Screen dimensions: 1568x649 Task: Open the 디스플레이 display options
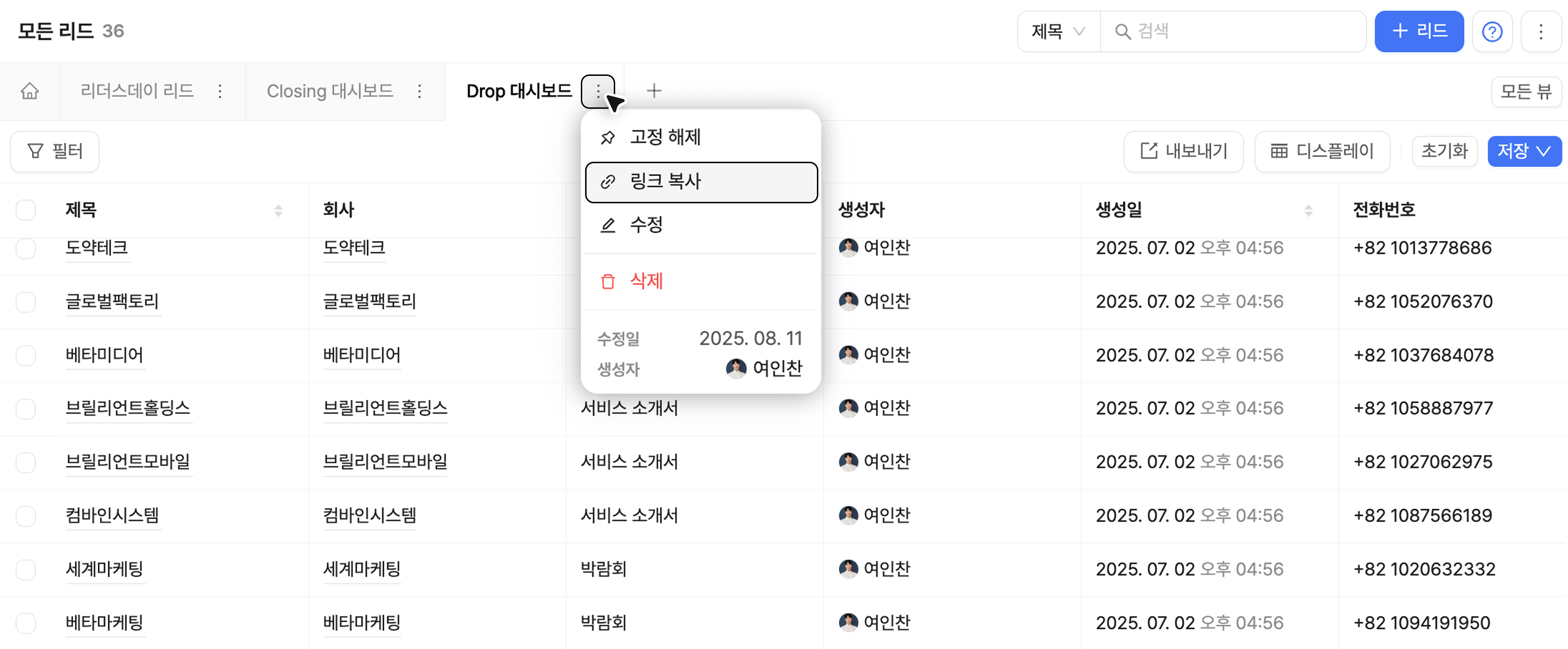pyautogui.click(x=1322, y=151)
